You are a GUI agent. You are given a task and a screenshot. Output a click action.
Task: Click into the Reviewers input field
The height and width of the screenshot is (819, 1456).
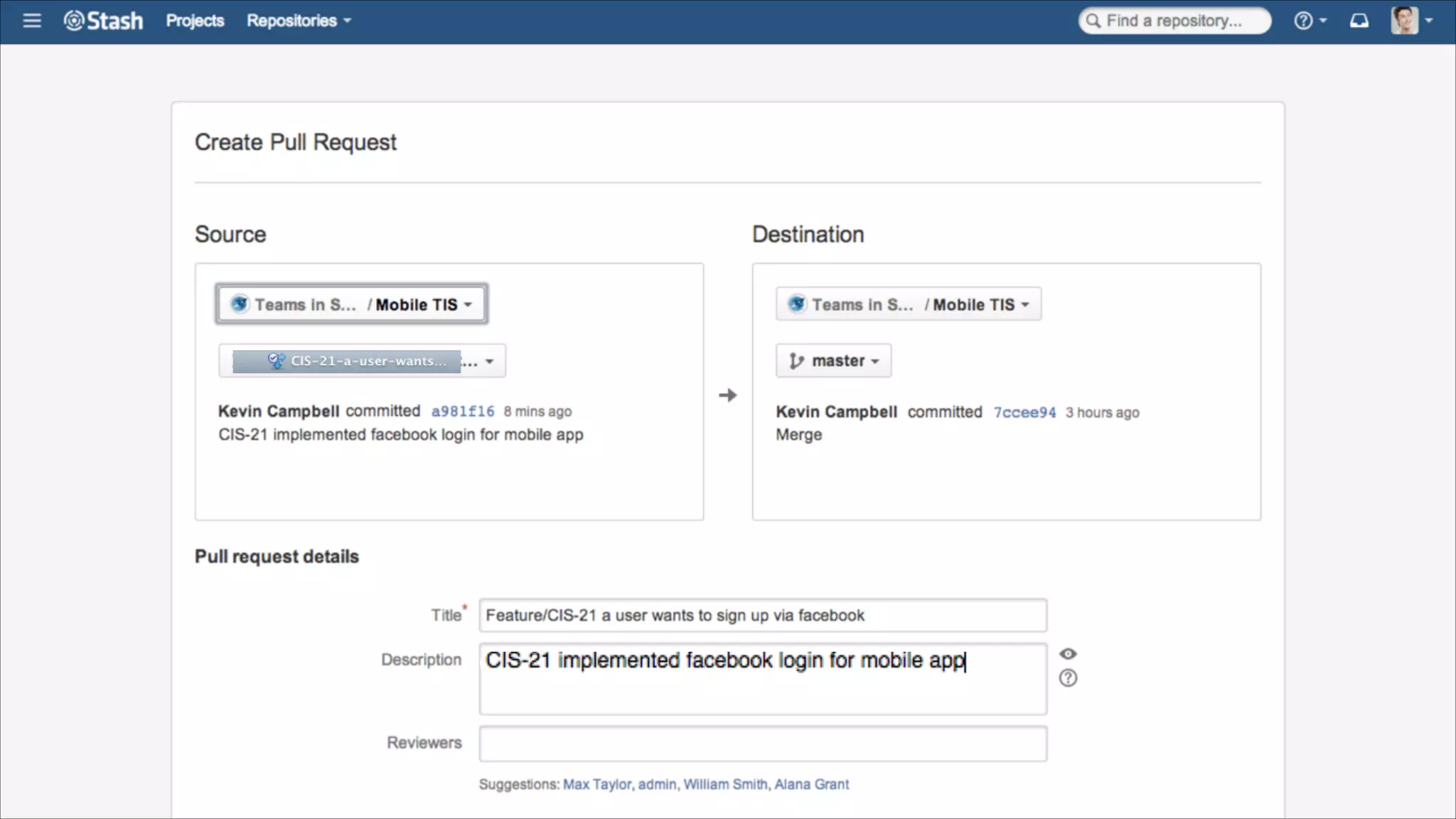tap(762, 744)
